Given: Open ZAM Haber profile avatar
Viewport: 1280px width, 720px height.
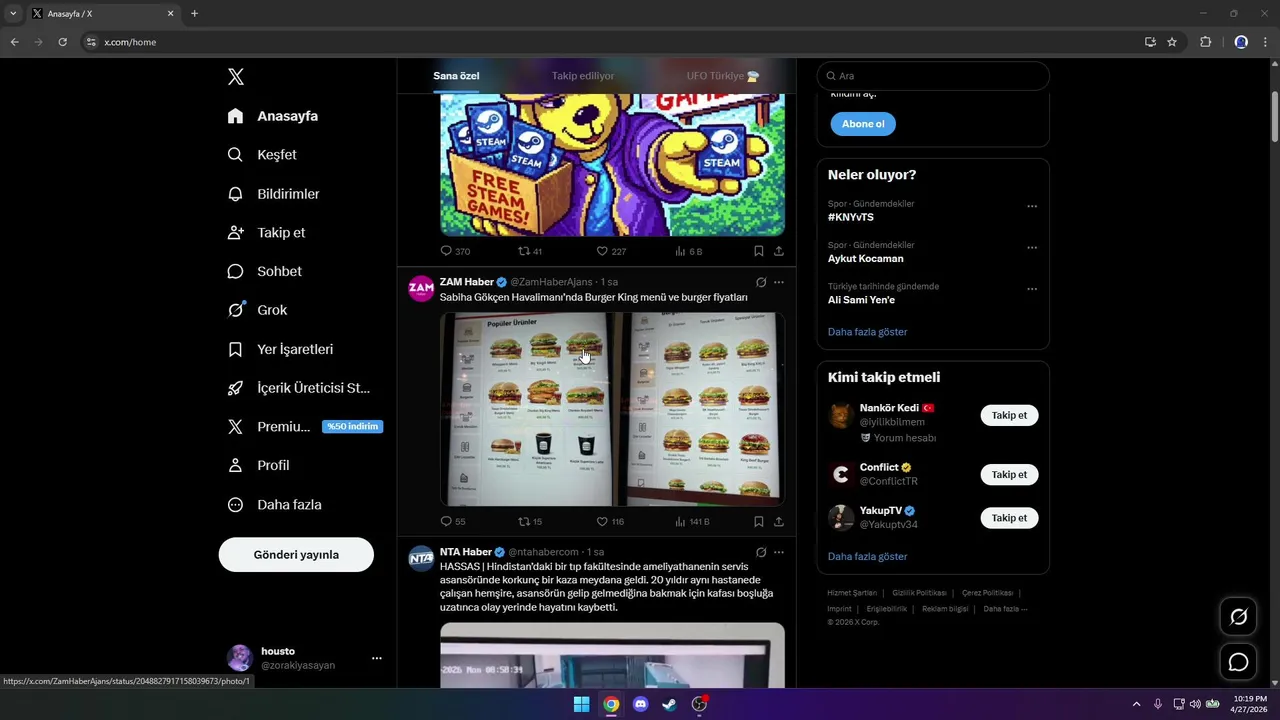Looking at the screenshot, I should [x=421, y=288].
